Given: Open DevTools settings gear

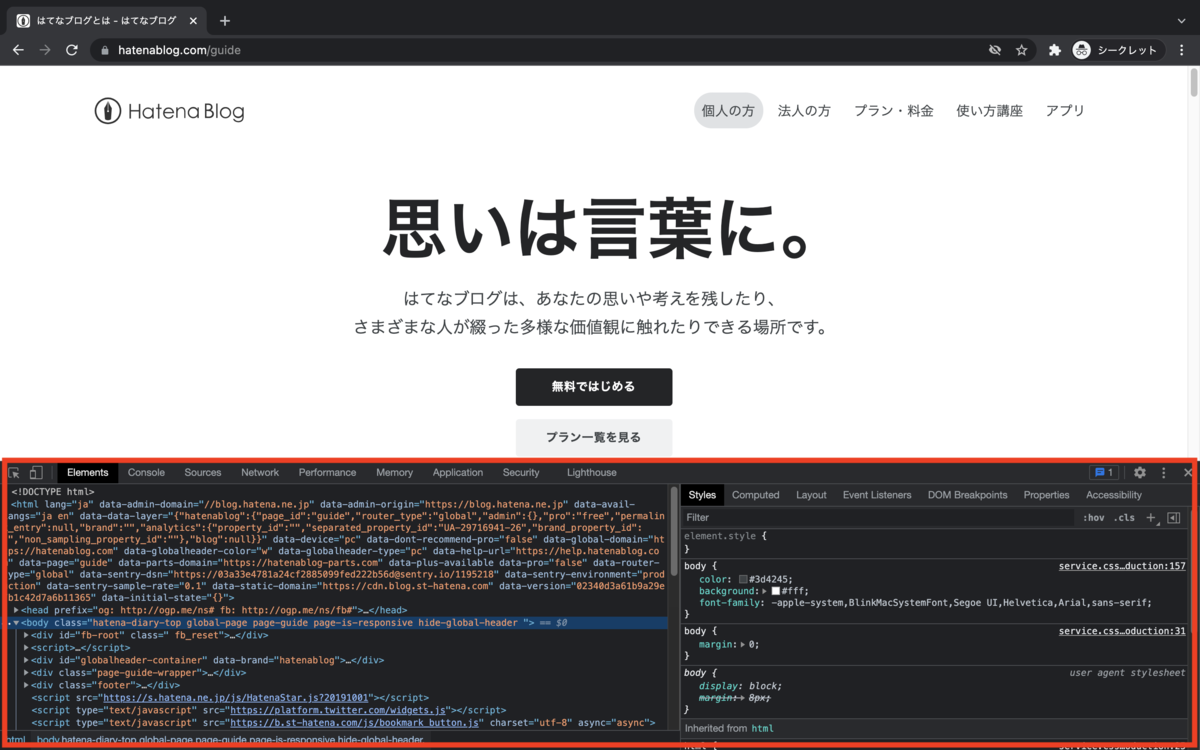Looking at the screenshot, I should pyautogui.click(x=1140, y=473).
